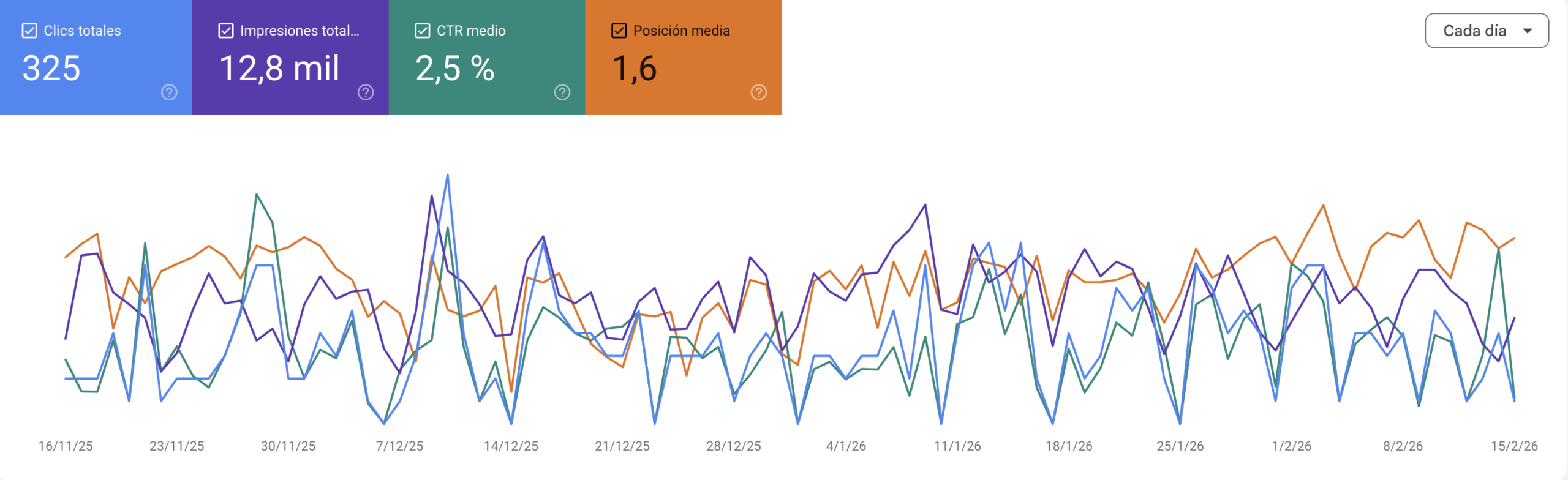Click the help icon on Impresiones totales card
Screen dimensions: 1568x480
coord(364,93)
